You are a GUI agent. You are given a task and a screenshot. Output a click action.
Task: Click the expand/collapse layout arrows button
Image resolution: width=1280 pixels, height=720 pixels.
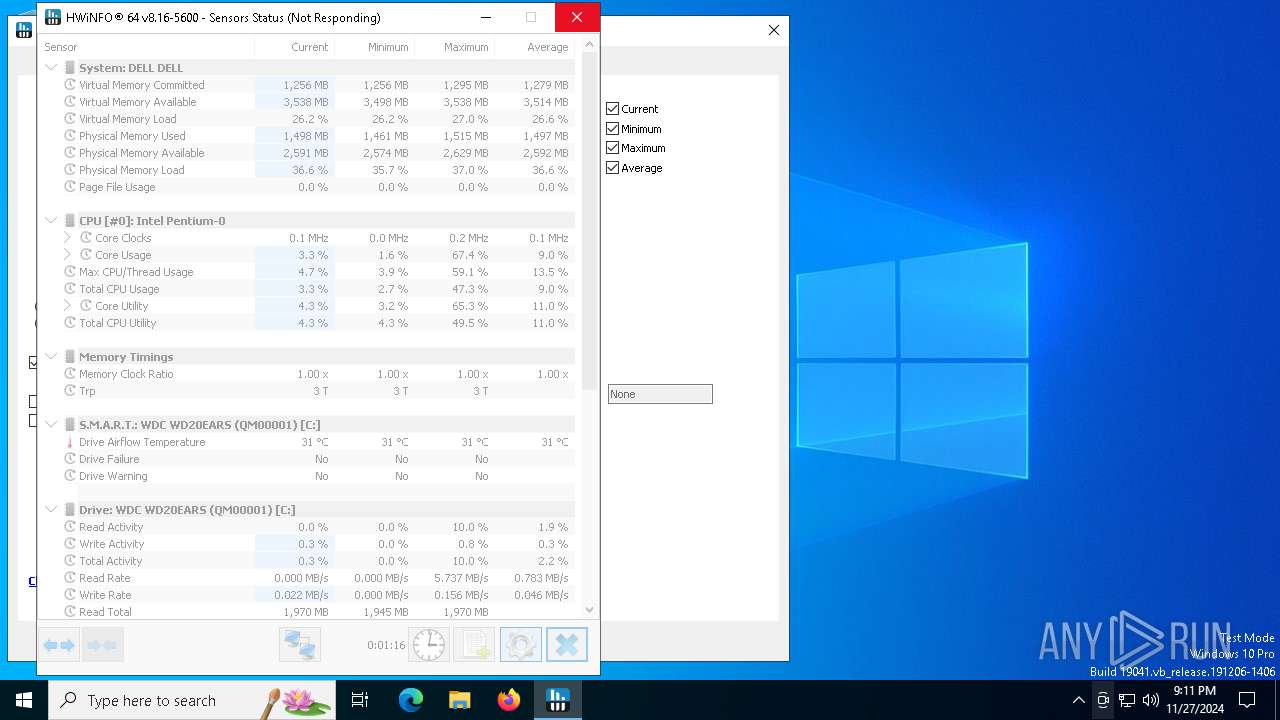[x=59, y=645]
